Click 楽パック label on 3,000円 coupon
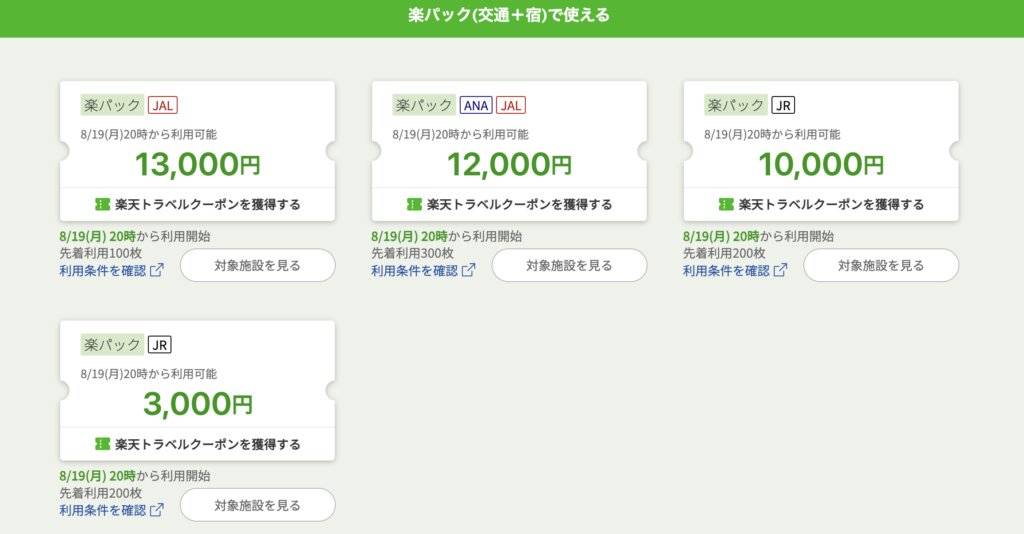Image resolution: width=1024 pixels, height=534 pixels. (112, 345)
